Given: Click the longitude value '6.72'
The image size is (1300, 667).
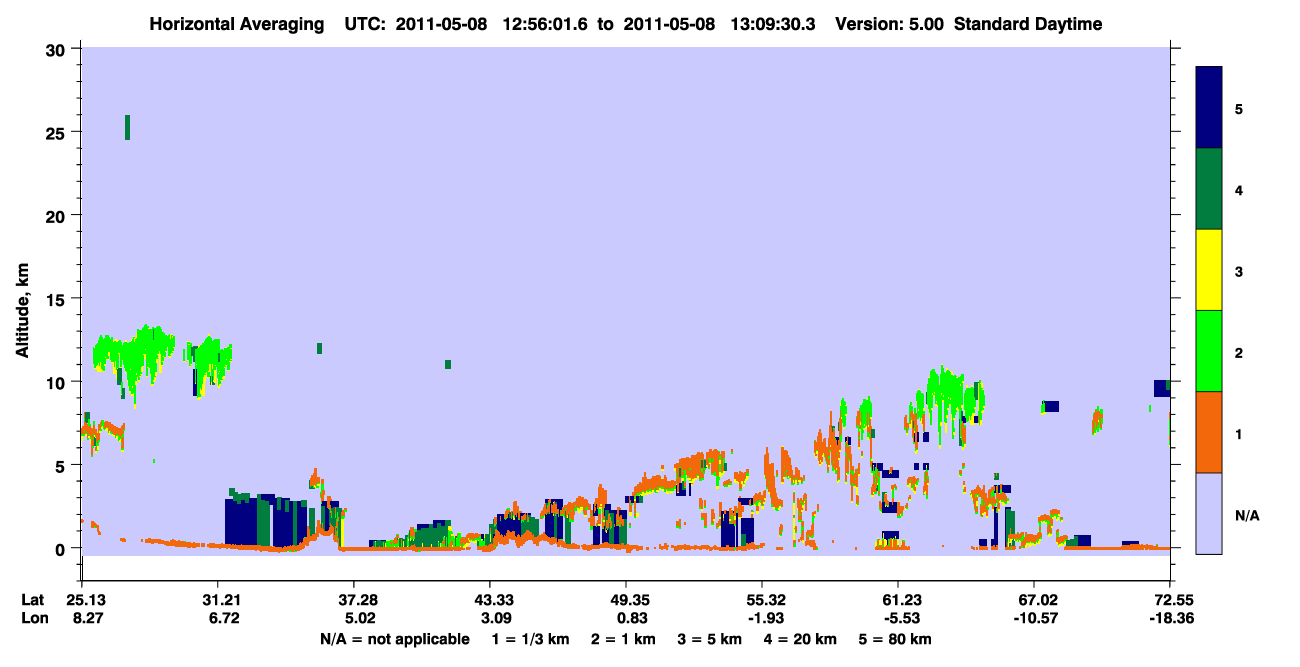Looking at the screenshot, I should click(x=222, y=619).
